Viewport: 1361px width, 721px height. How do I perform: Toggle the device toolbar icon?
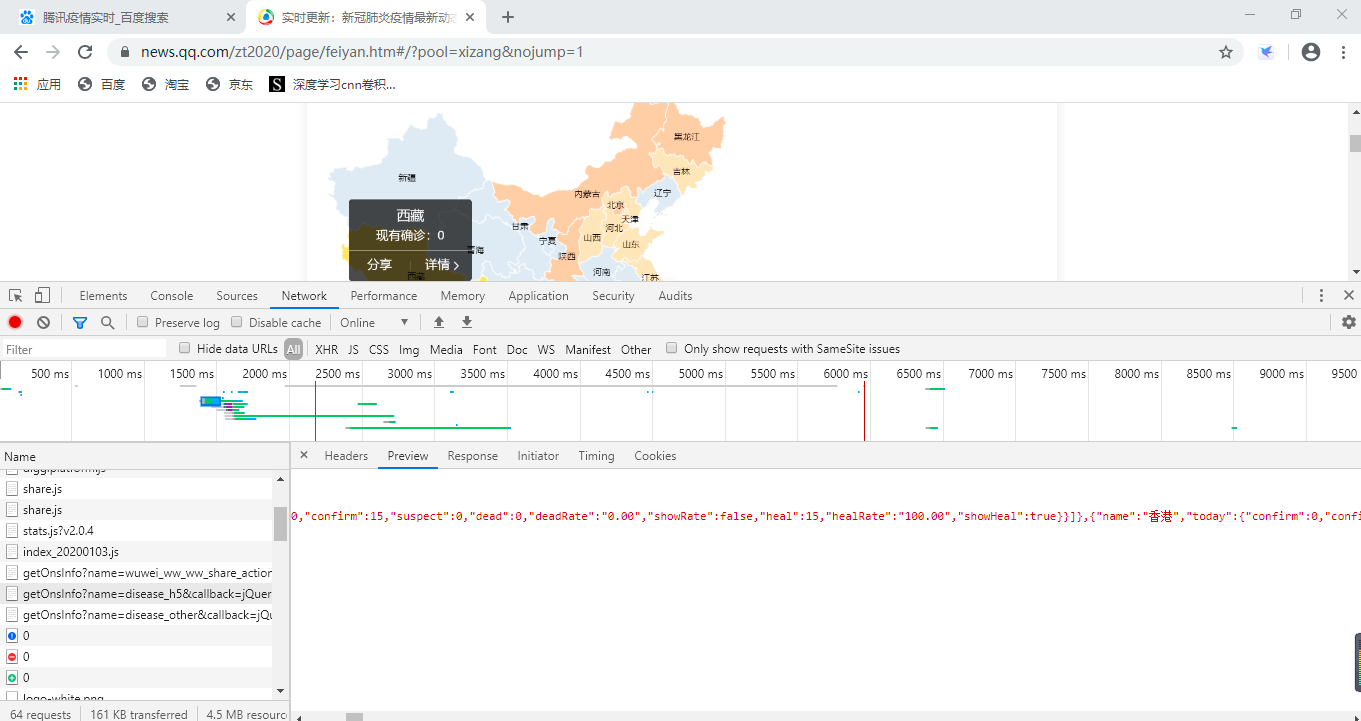click(42, 295)
